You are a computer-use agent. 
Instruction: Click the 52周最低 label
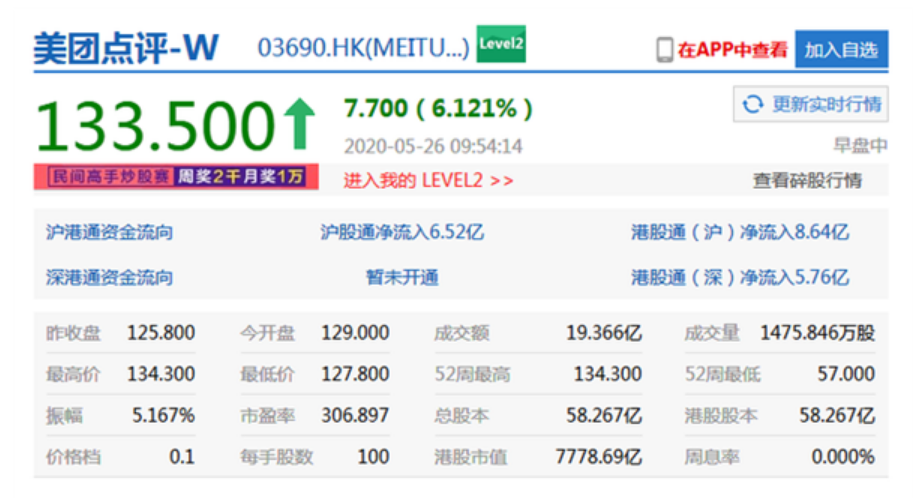tap(723, 374)
